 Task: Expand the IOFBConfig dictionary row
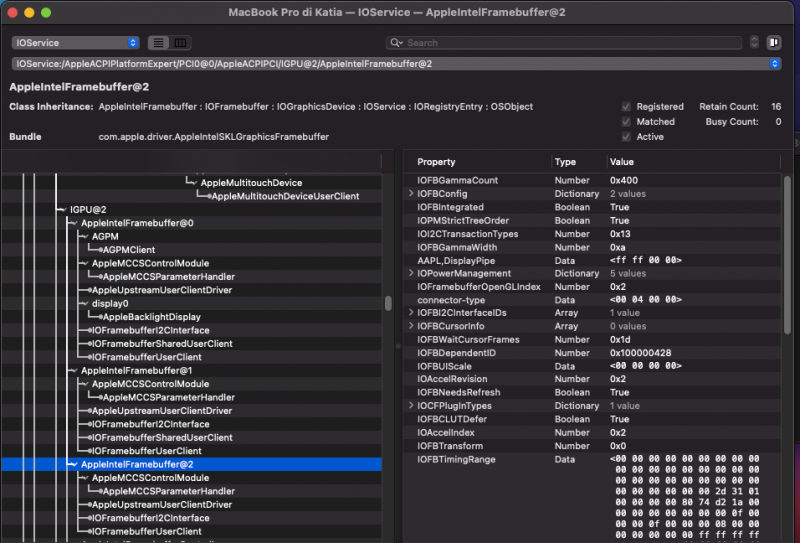point(411,193)
